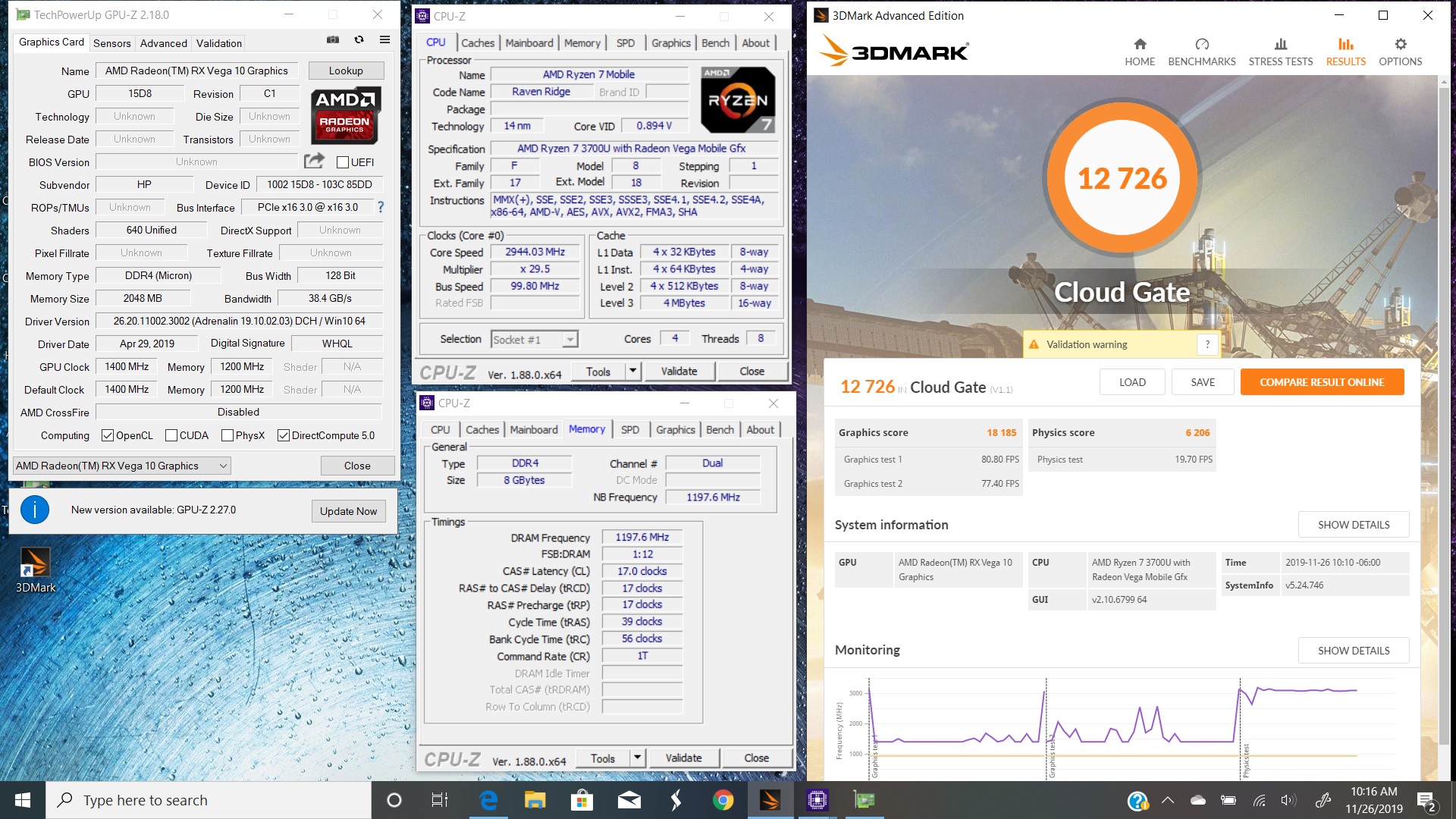
Task: Open the Mail app from taskbar
Action: (x=629, y=800)
